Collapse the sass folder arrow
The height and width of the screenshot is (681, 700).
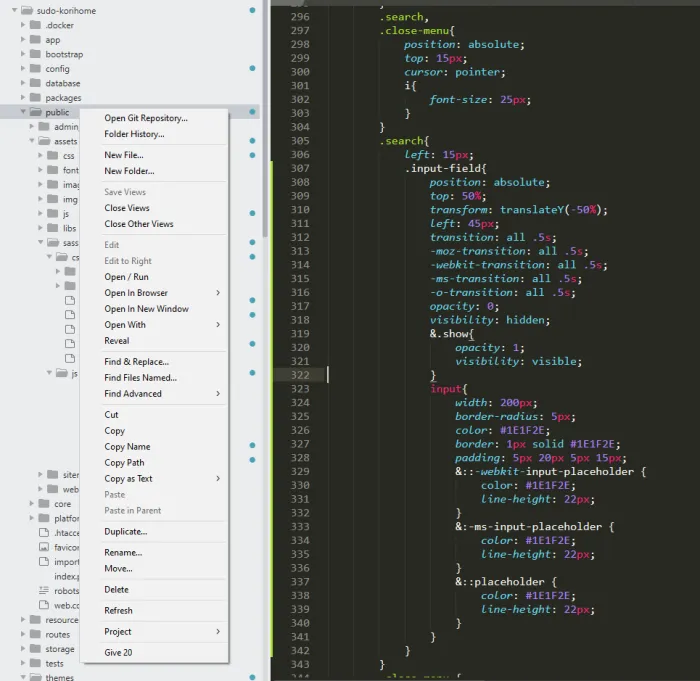(x=40, y=242)
